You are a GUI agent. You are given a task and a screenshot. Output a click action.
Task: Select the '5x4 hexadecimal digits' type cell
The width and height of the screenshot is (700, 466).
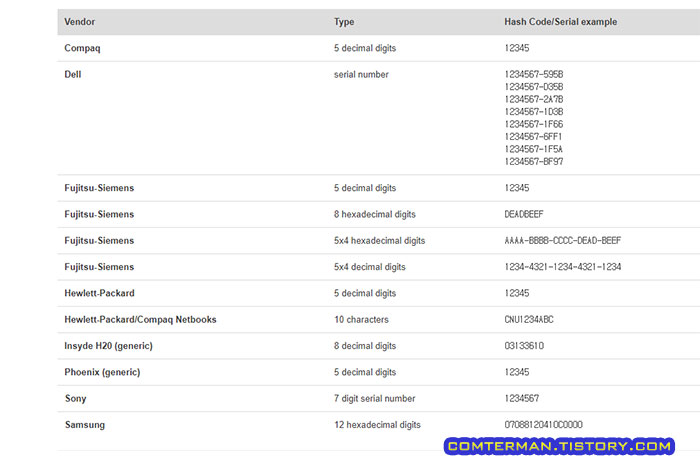pos(379,241)
